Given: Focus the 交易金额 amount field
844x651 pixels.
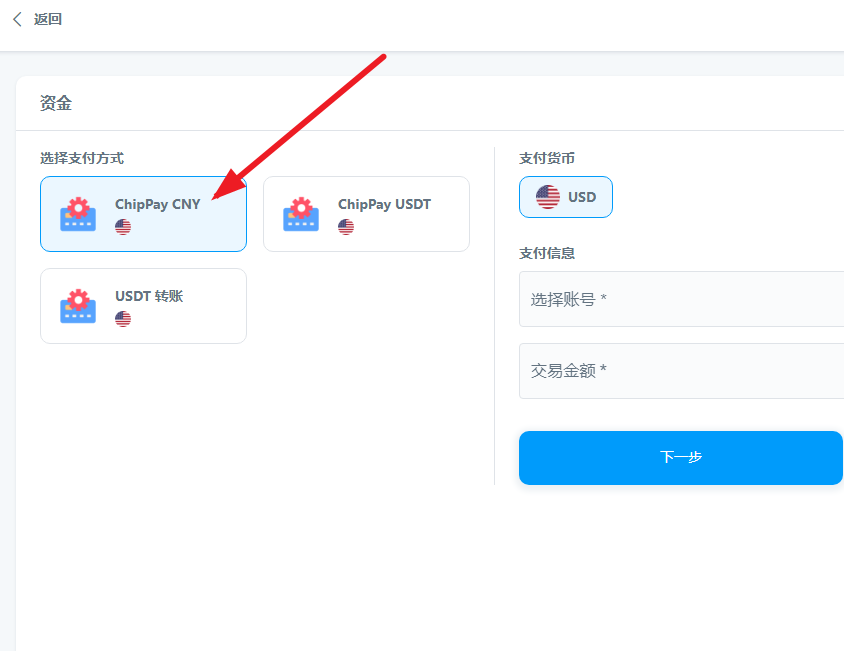Looking at the screenshot, I should click(681, 371).
